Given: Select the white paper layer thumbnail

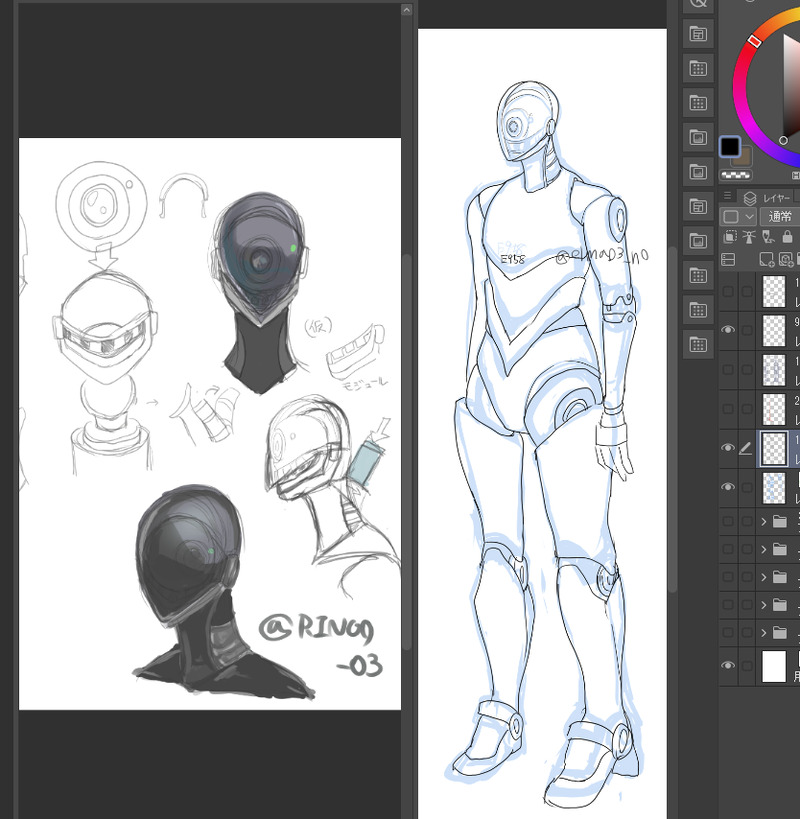Looking at the screenshot, I should (774, 665).
